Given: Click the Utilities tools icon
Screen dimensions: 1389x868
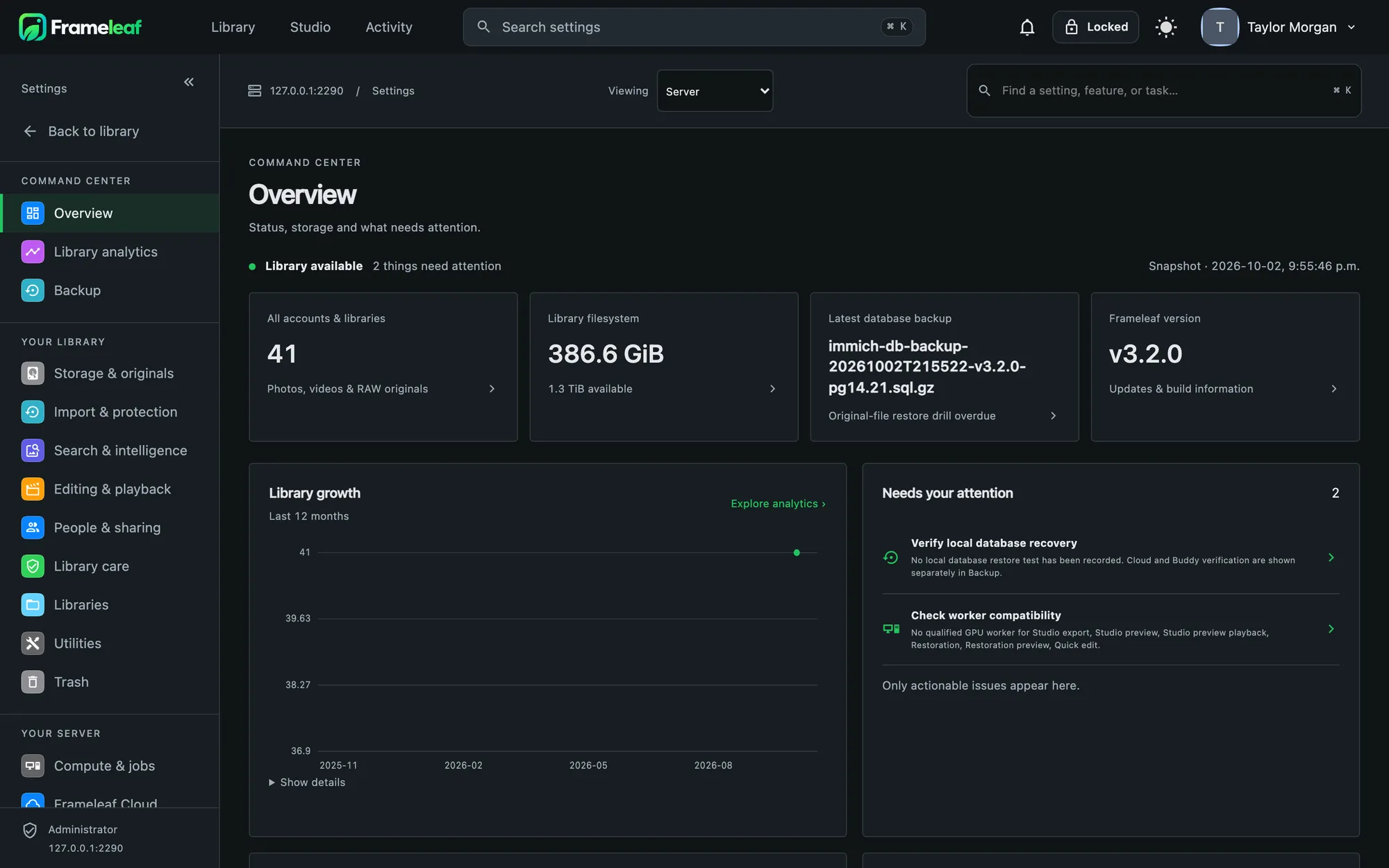Looking at the screenshot, I should tap(33, 643).
